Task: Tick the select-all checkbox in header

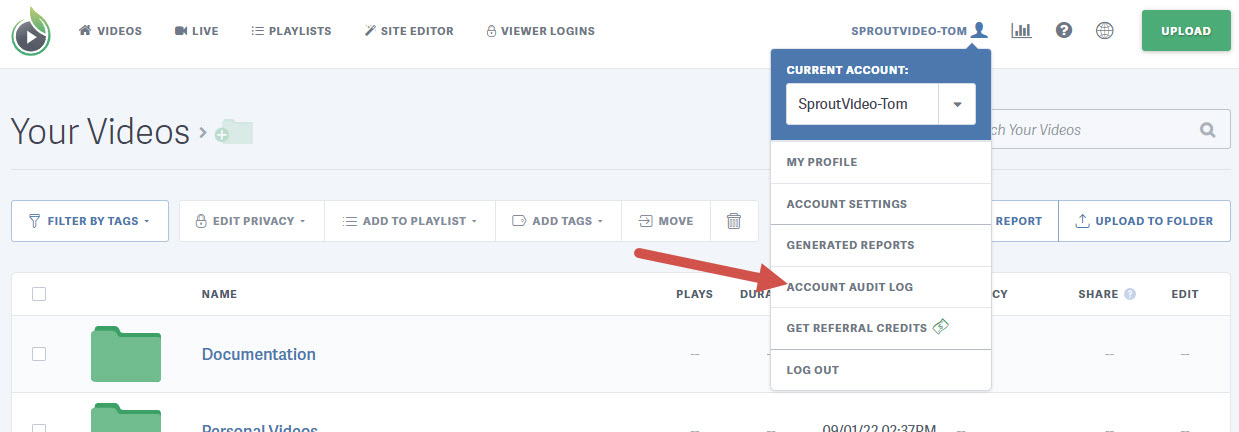Action: click(39, 294)
